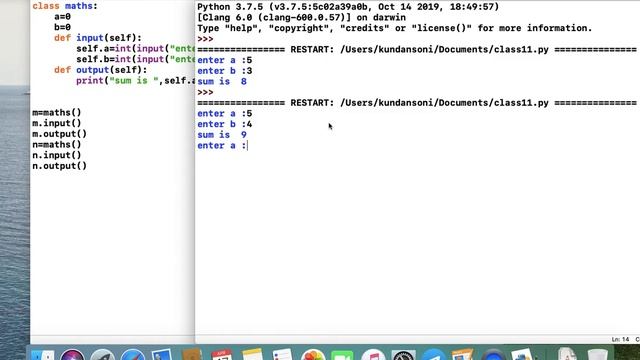This screenshot has width=640, height=360.
Task: Launch Safari from the Dock
Action: point(133,355)
